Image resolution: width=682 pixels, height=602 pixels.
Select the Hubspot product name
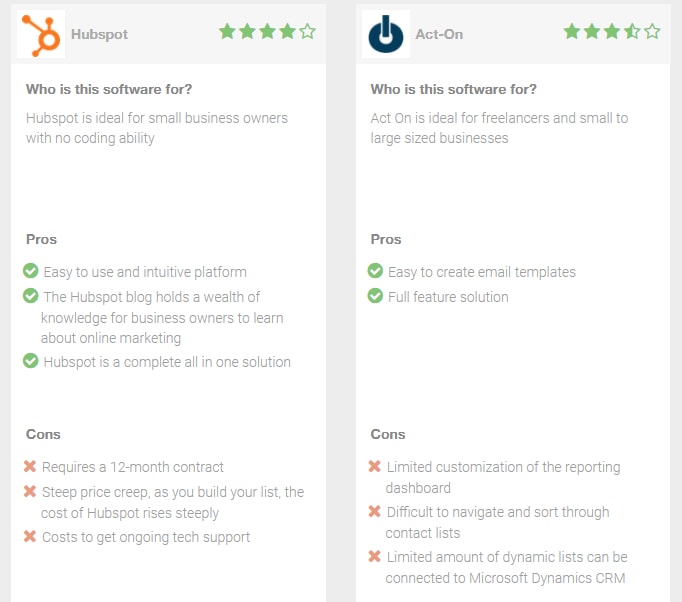[x=100, y=34]
